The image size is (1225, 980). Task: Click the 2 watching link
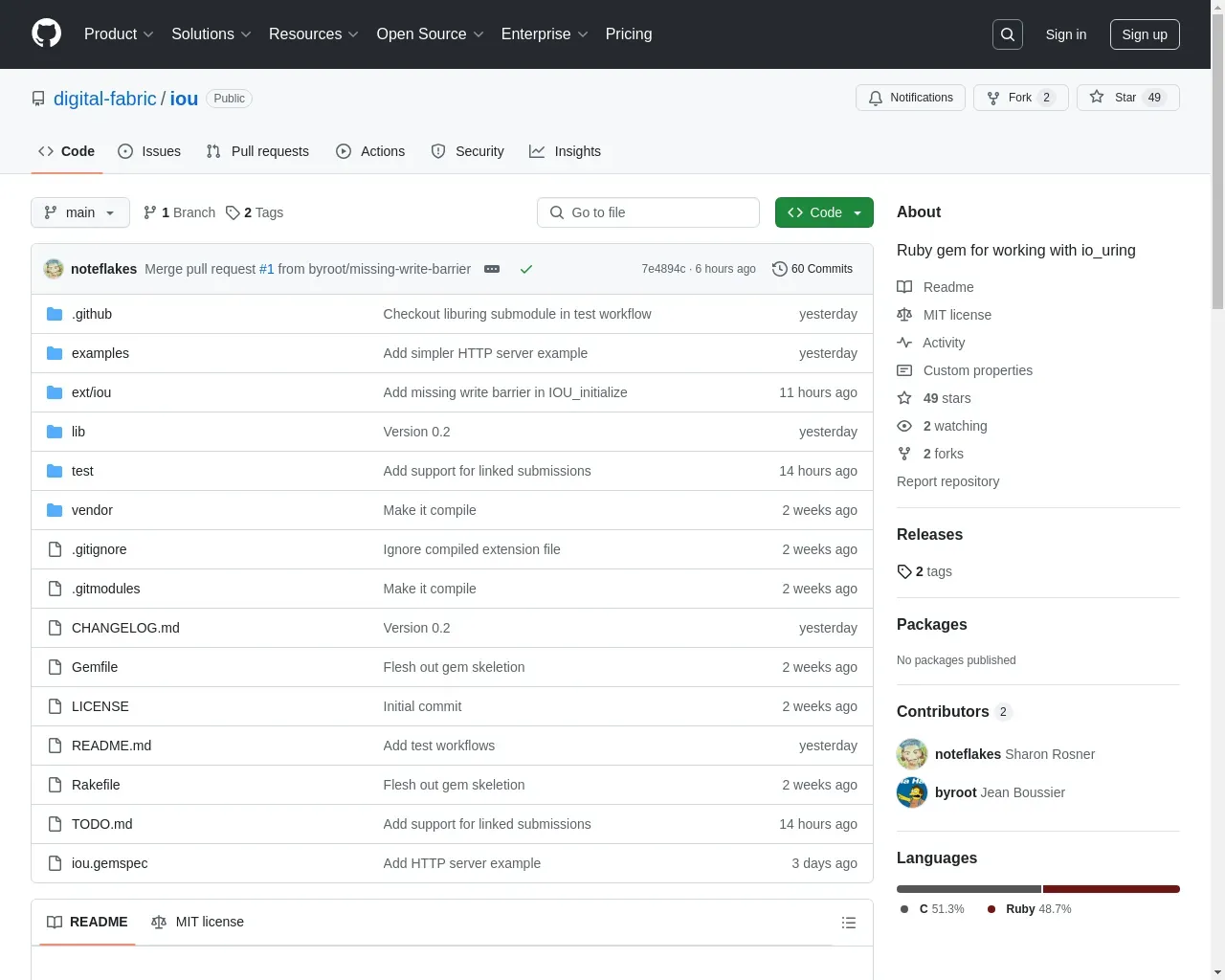[x=942, y=426]
